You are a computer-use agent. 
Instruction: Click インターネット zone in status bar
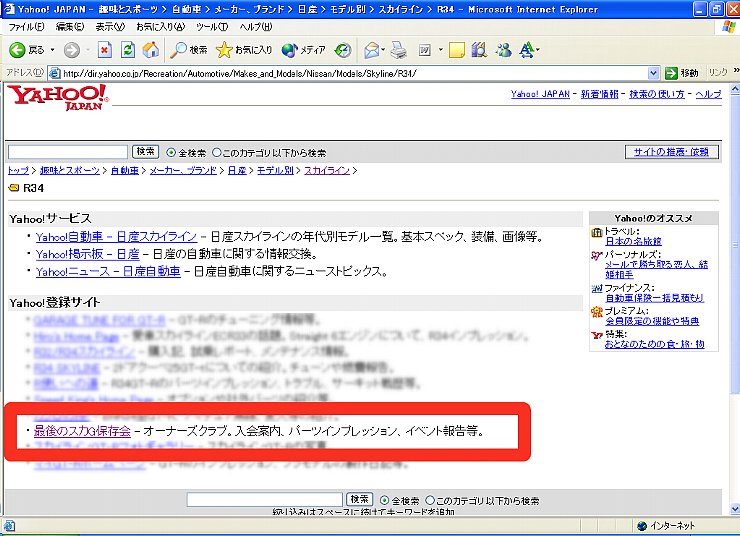[666, 525]
